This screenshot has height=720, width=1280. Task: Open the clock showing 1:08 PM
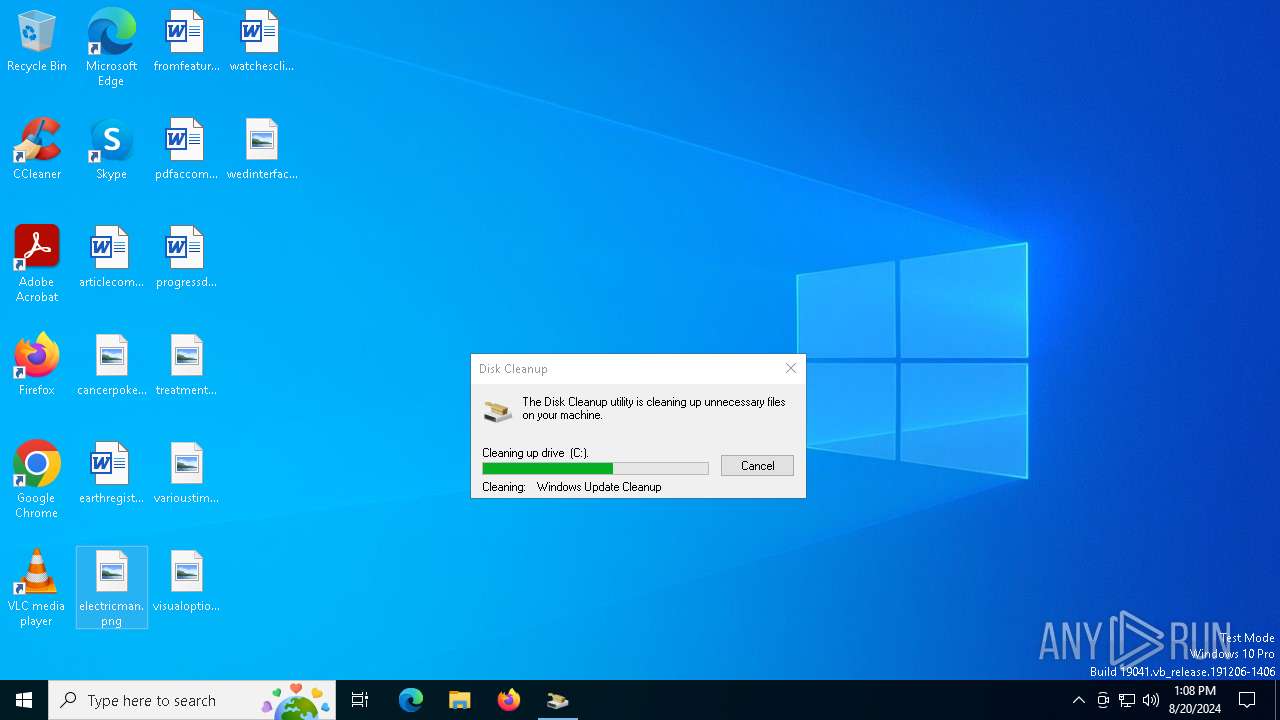pyautogui.click(x=1194, y=700)
